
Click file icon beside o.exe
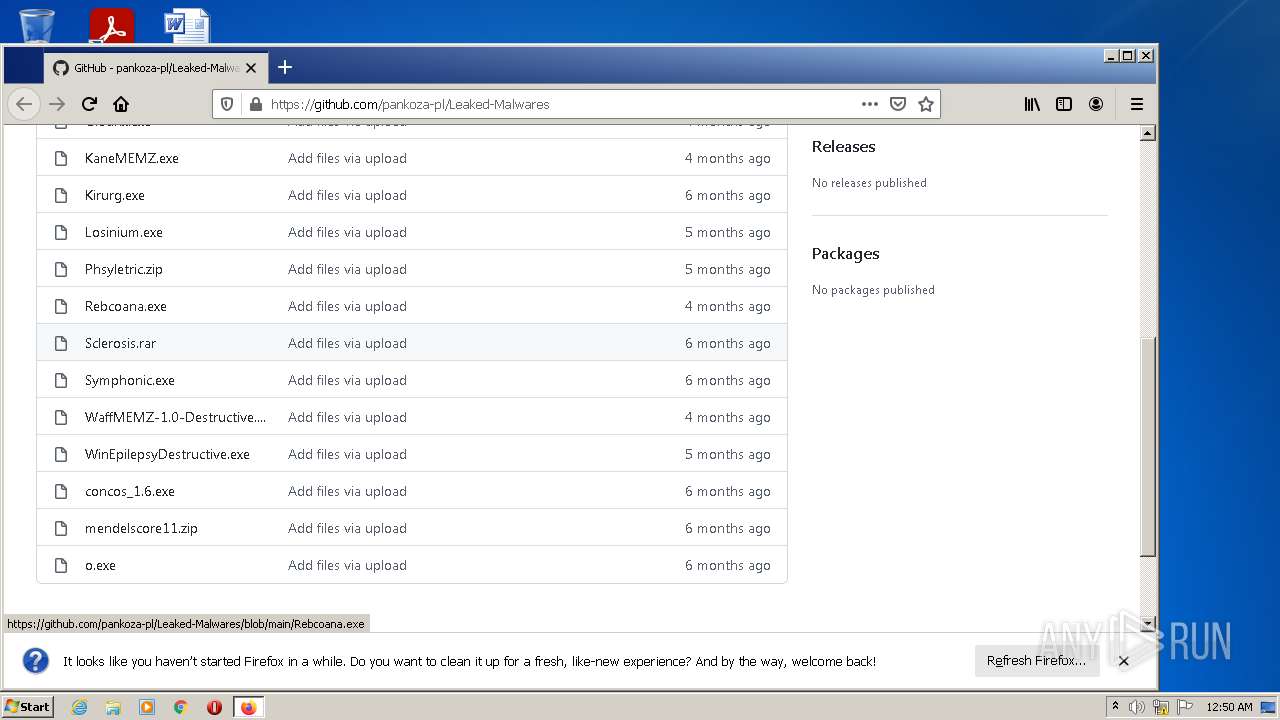(x=61, y=565)
